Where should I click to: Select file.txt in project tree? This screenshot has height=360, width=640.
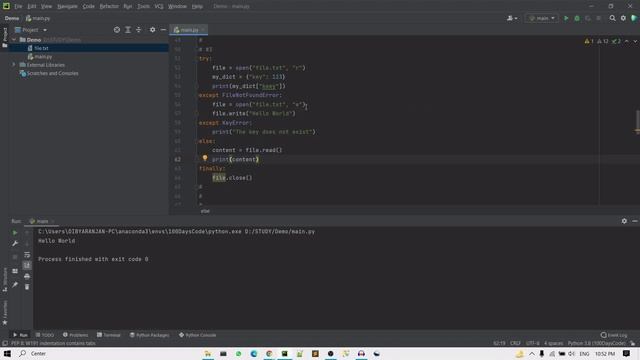[41, 48]
